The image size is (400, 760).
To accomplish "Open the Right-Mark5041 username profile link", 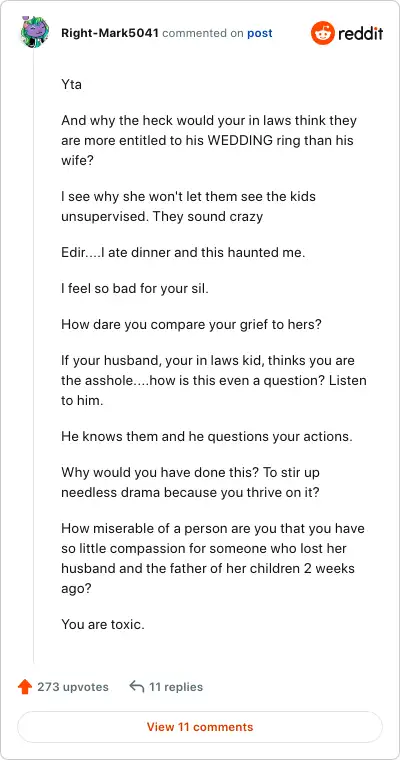I will tap(110, 33).
